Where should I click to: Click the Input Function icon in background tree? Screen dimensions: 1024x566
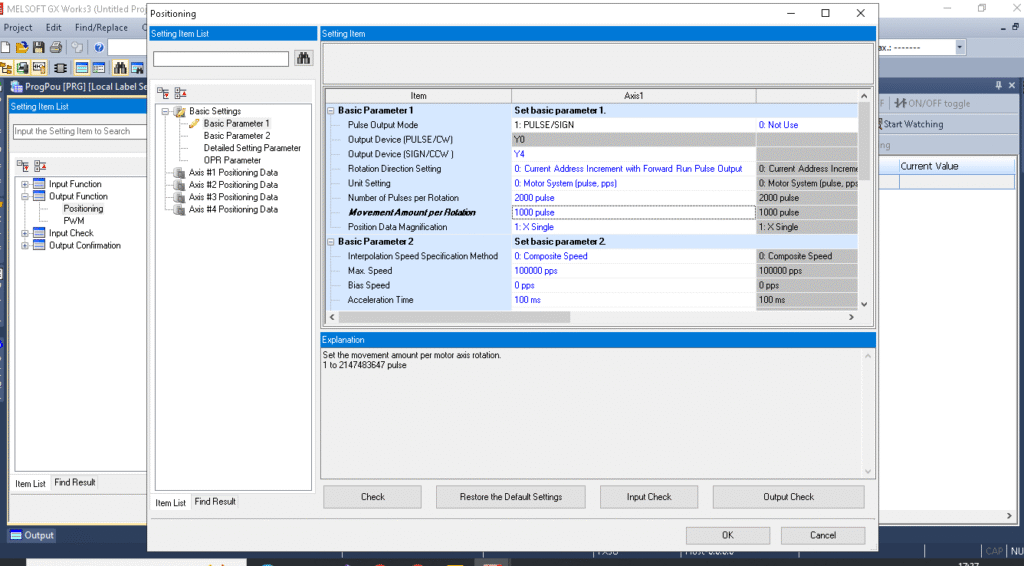pyautogui.click(x=39, y=184)
